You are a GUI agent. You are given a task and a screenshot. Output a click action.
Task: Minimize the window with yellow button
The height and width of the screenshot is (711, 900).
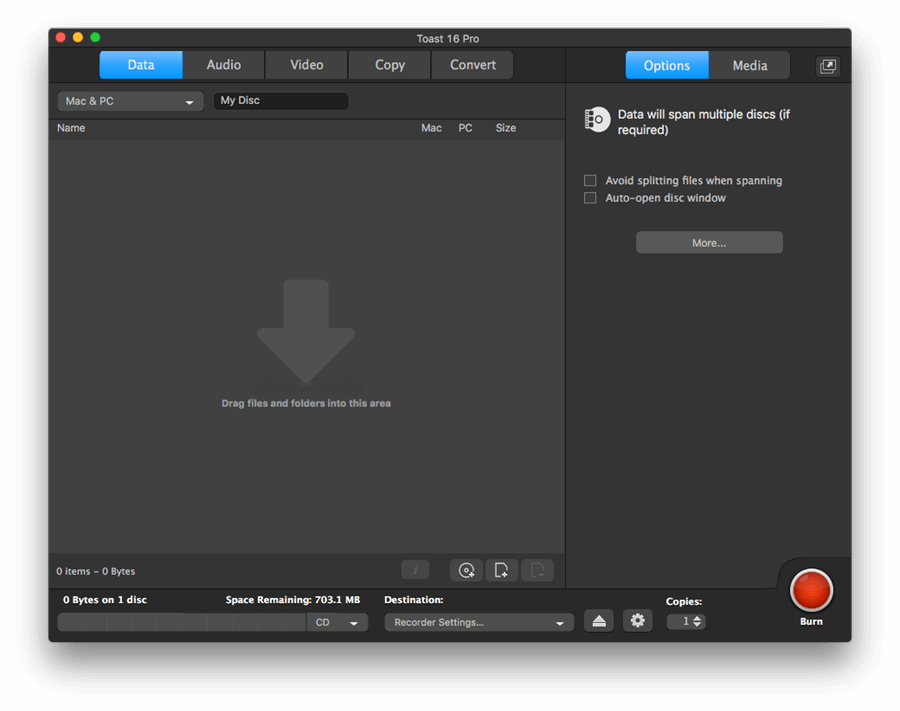[x=78, y=37]
